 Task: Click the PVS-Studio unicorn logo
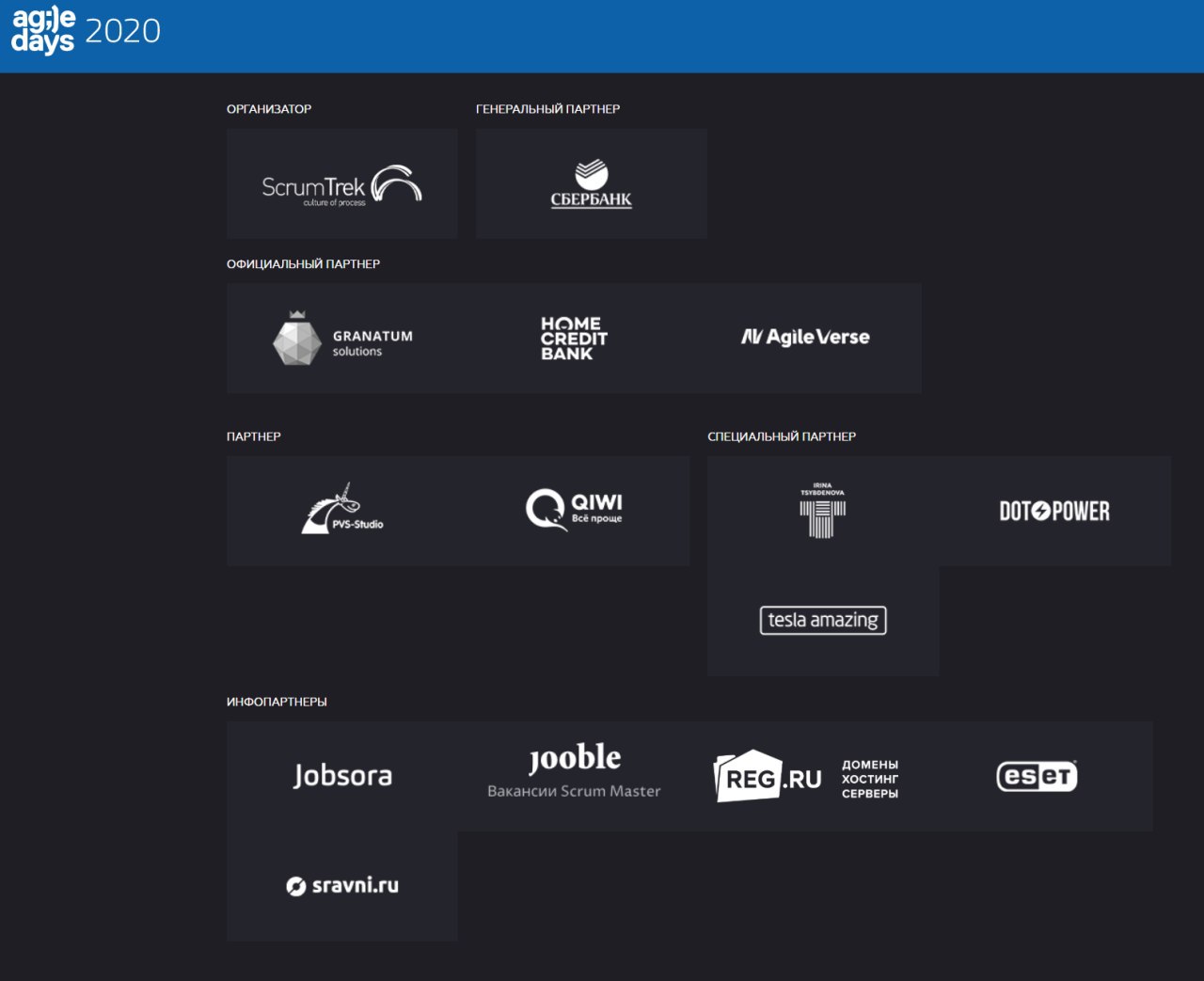[342, 509]
